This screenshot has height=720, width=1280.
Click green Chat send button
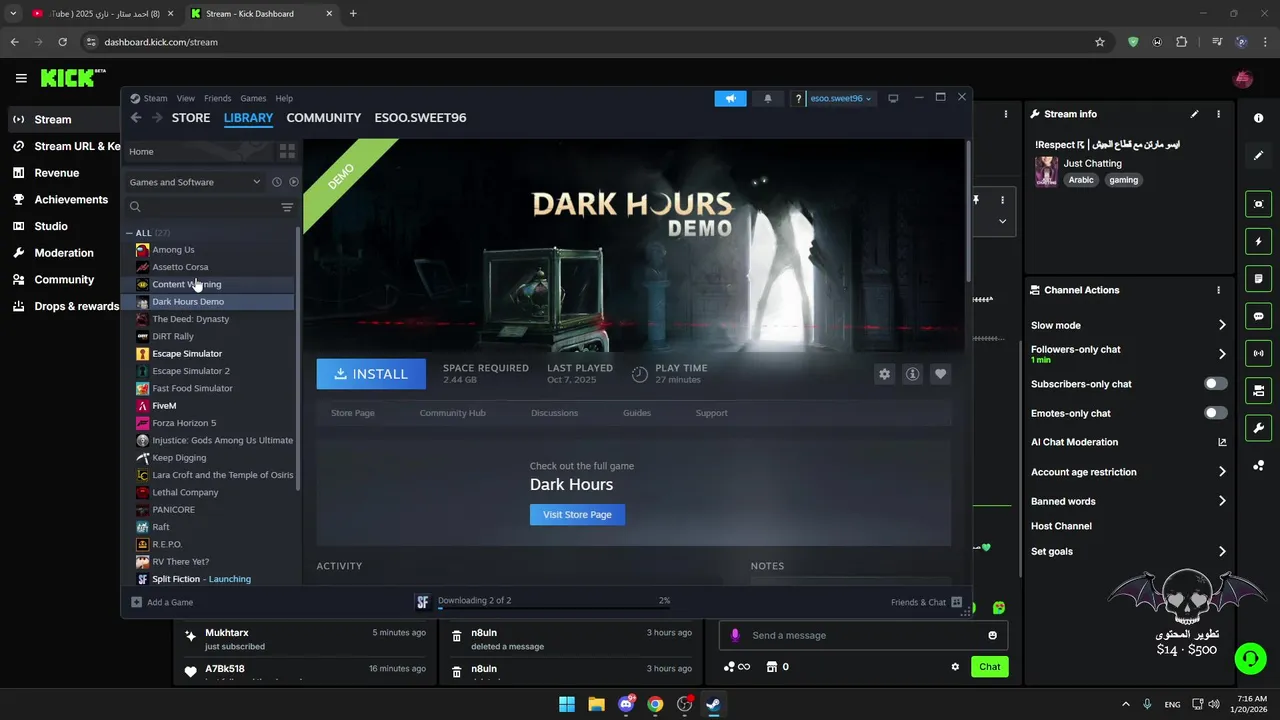point(989,667)
